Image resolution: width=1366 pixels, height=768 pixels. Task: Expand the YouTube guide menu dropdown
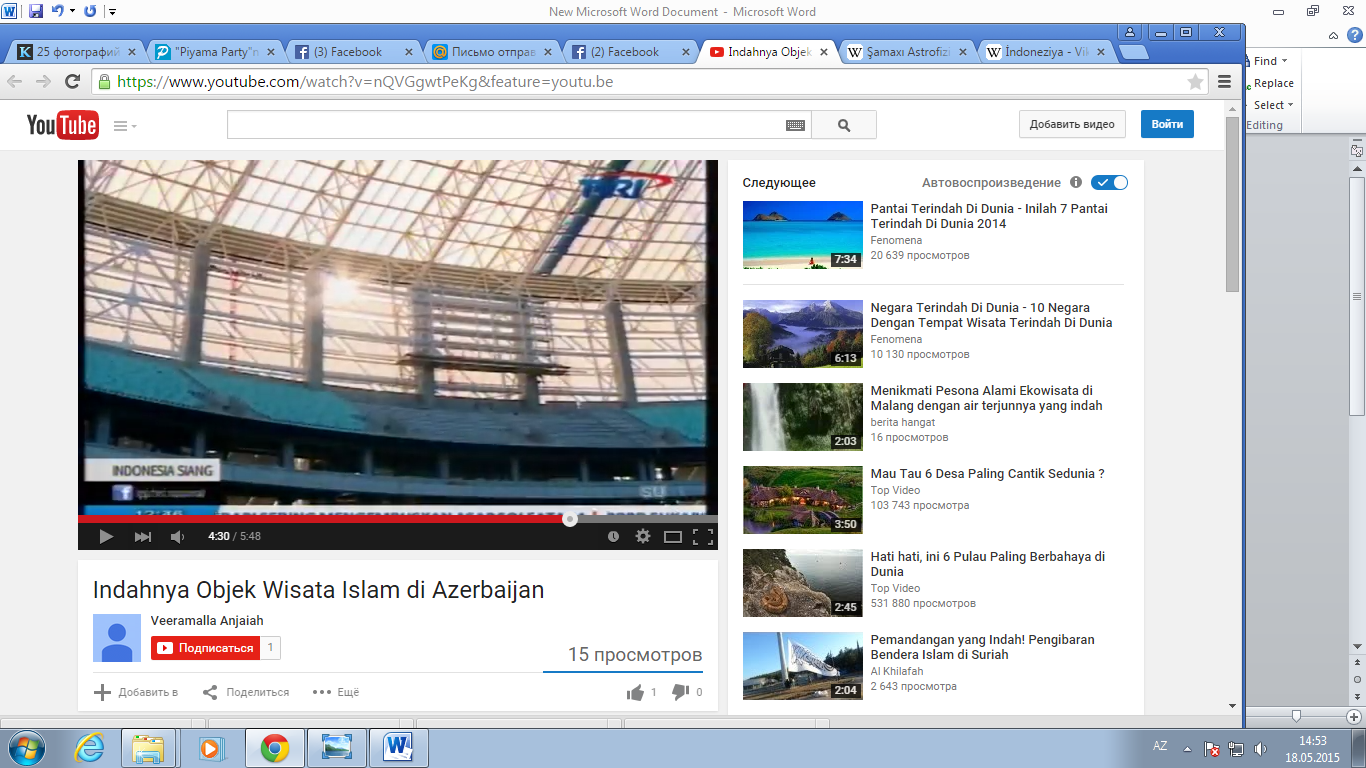[x=125, y=125]
